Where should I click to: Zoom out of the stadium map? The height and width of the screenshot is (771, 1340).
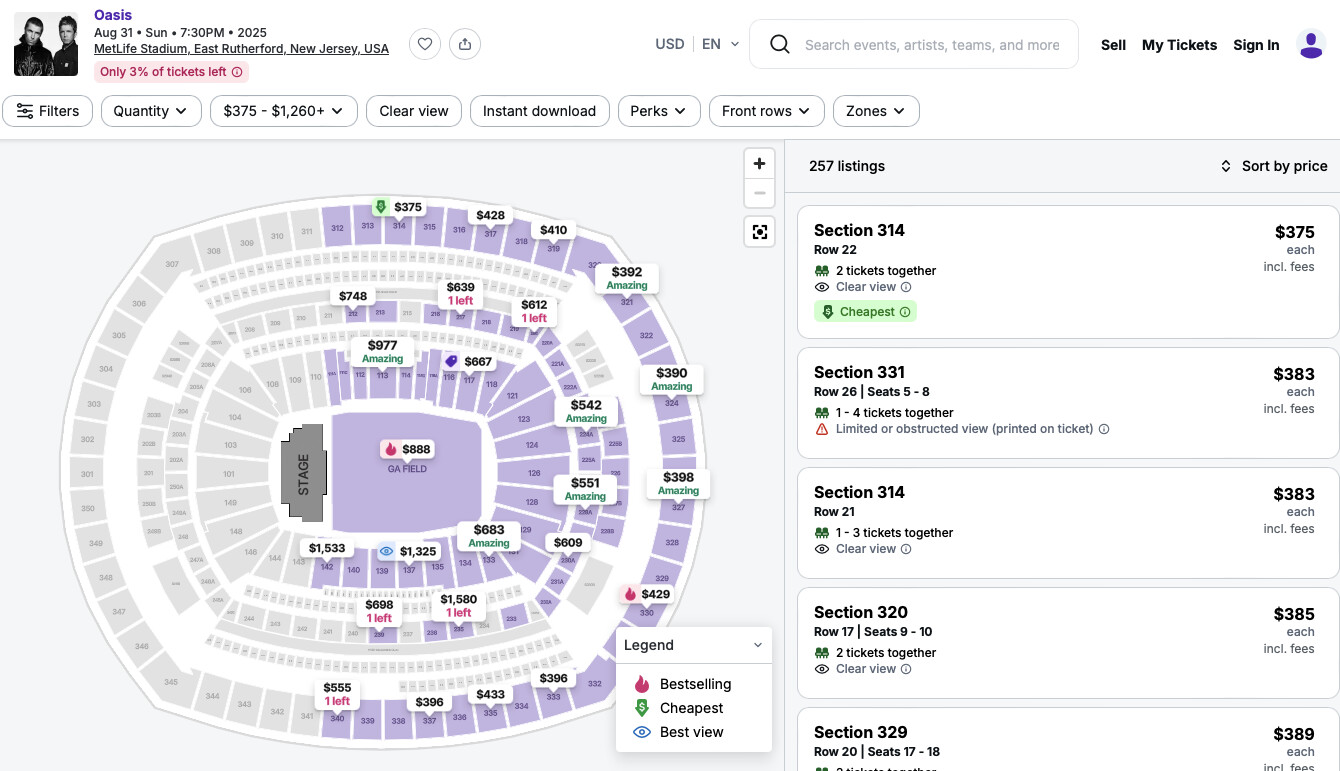(x=760, y=192)
